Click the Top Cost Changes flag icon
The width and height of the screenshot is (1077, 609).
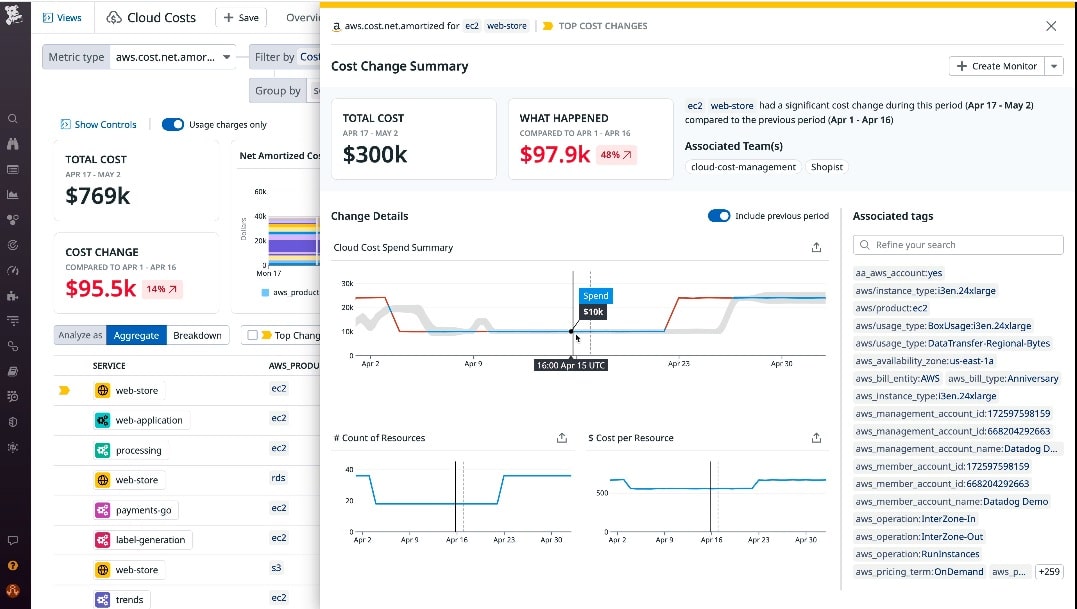pos(547,26)
